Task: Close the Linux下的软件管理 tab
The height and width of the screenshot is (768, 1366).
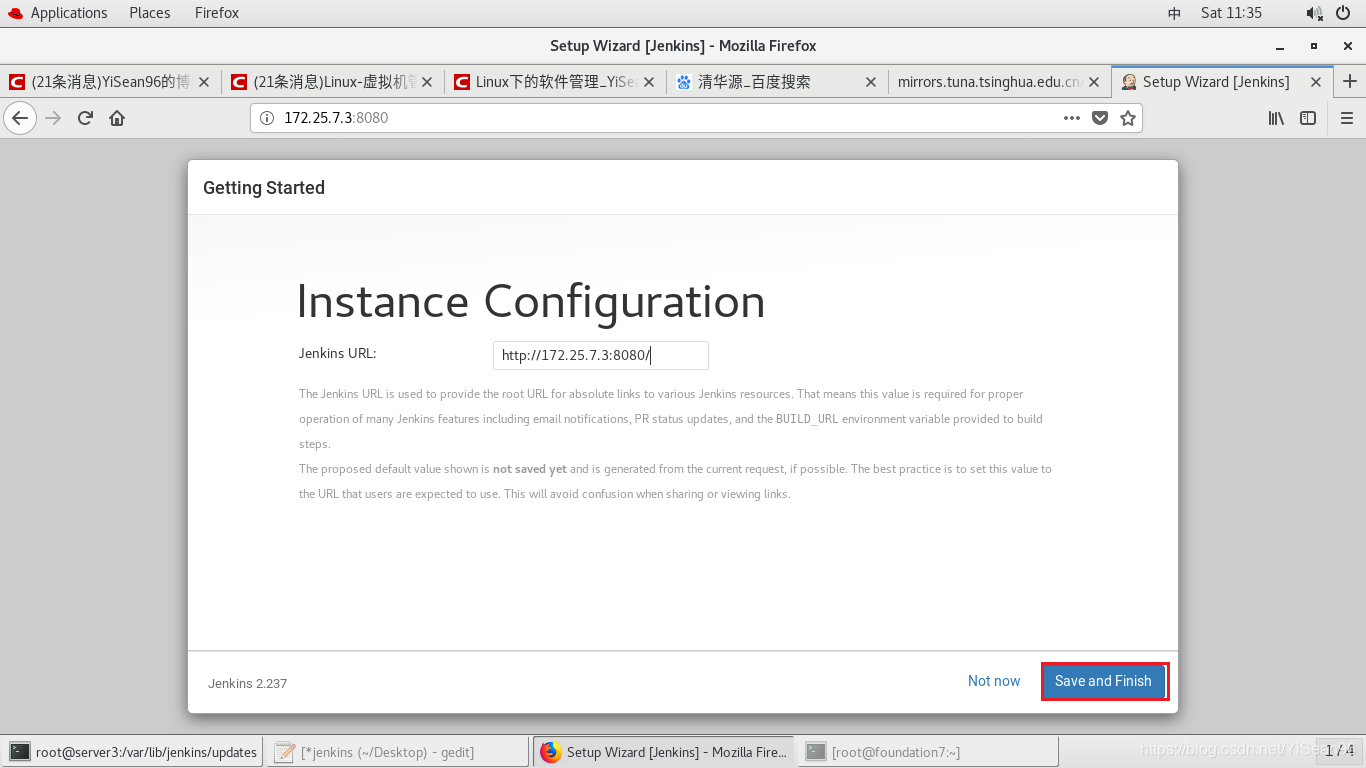Action: tap(649, 82)
